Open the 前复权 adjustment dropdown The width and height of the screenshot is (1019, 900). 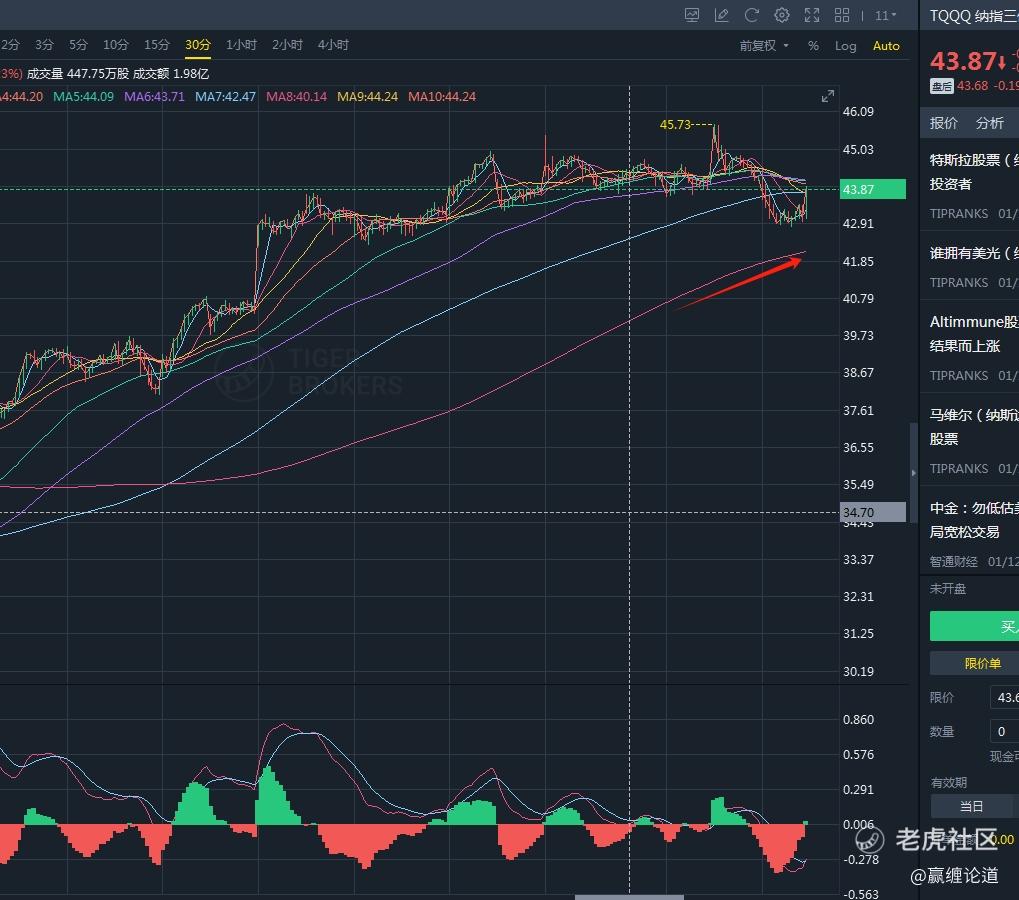764,45
